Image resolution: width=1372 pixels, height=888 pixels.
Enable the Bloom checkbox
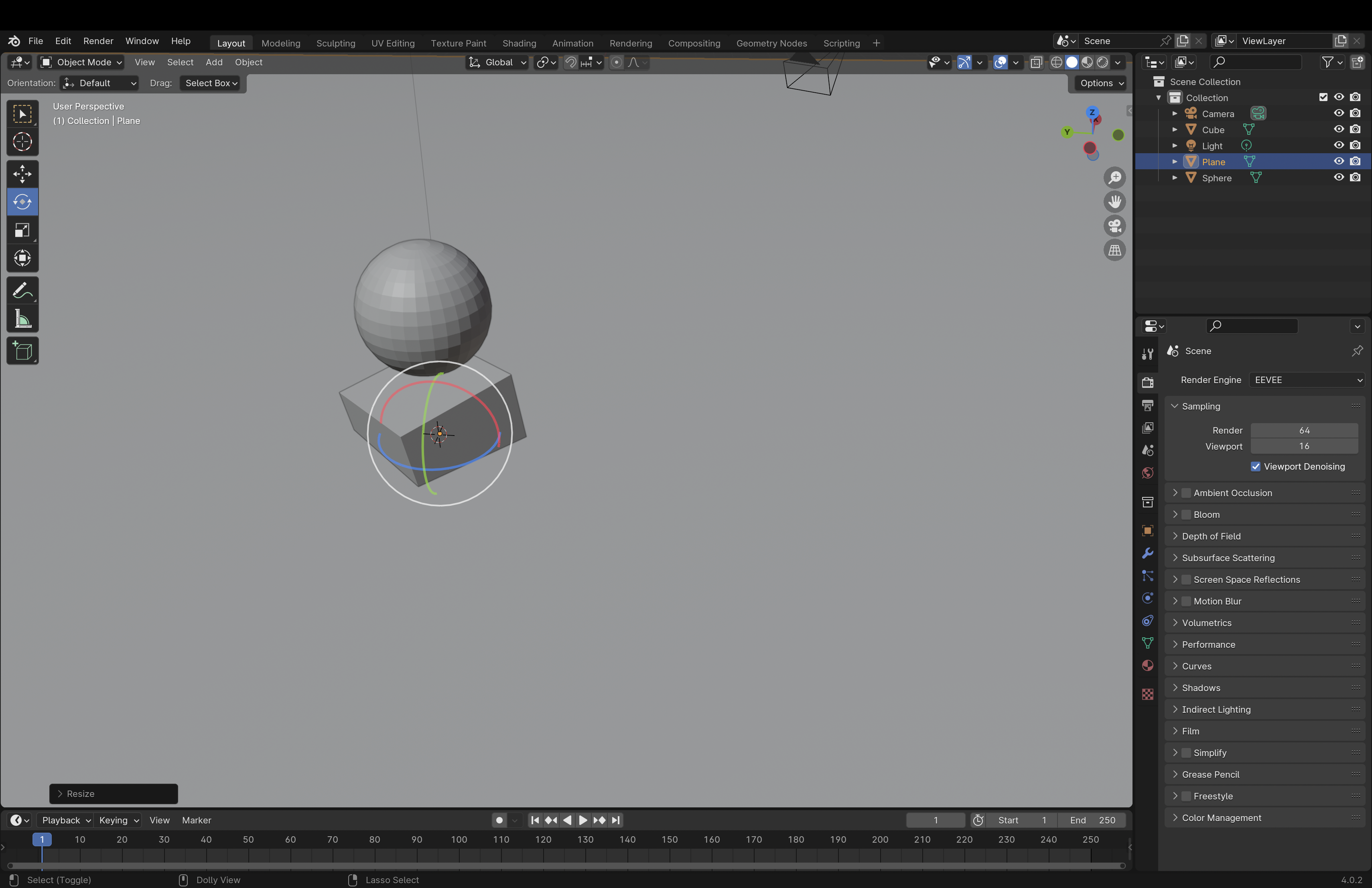pyautogui.click(x=1186, y=515)
